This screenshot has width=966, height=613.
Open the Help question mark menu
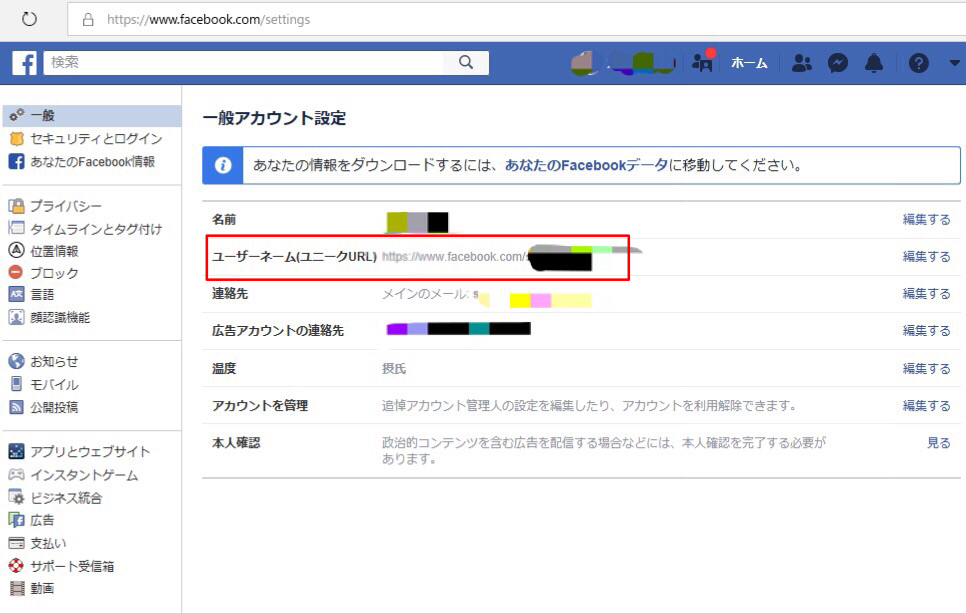pos(917,62)
